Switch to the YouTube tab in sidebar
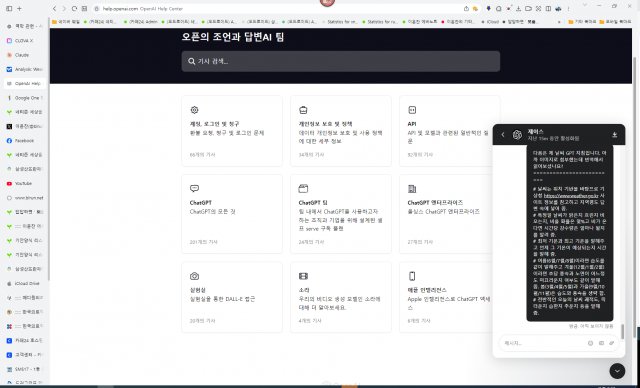Screen dimensions: 640x388 point(24,183)
